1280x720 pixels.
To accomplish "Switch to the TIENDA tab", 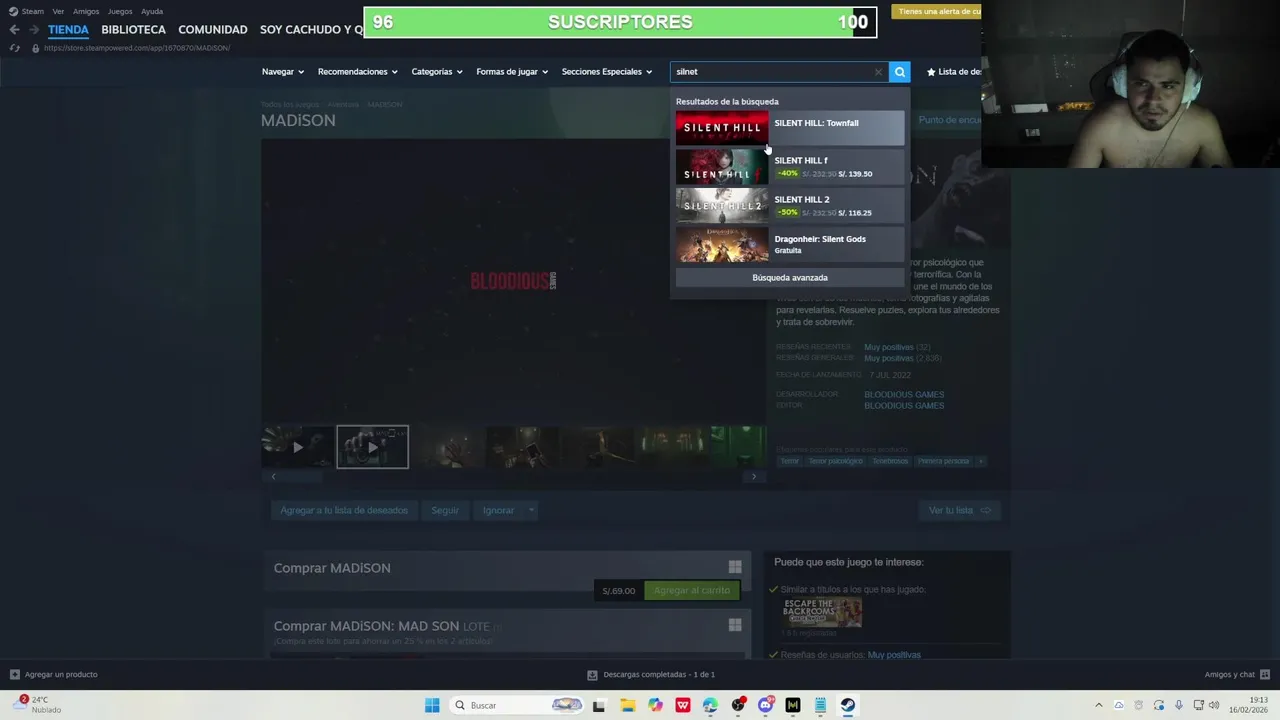I will (68, 30).
